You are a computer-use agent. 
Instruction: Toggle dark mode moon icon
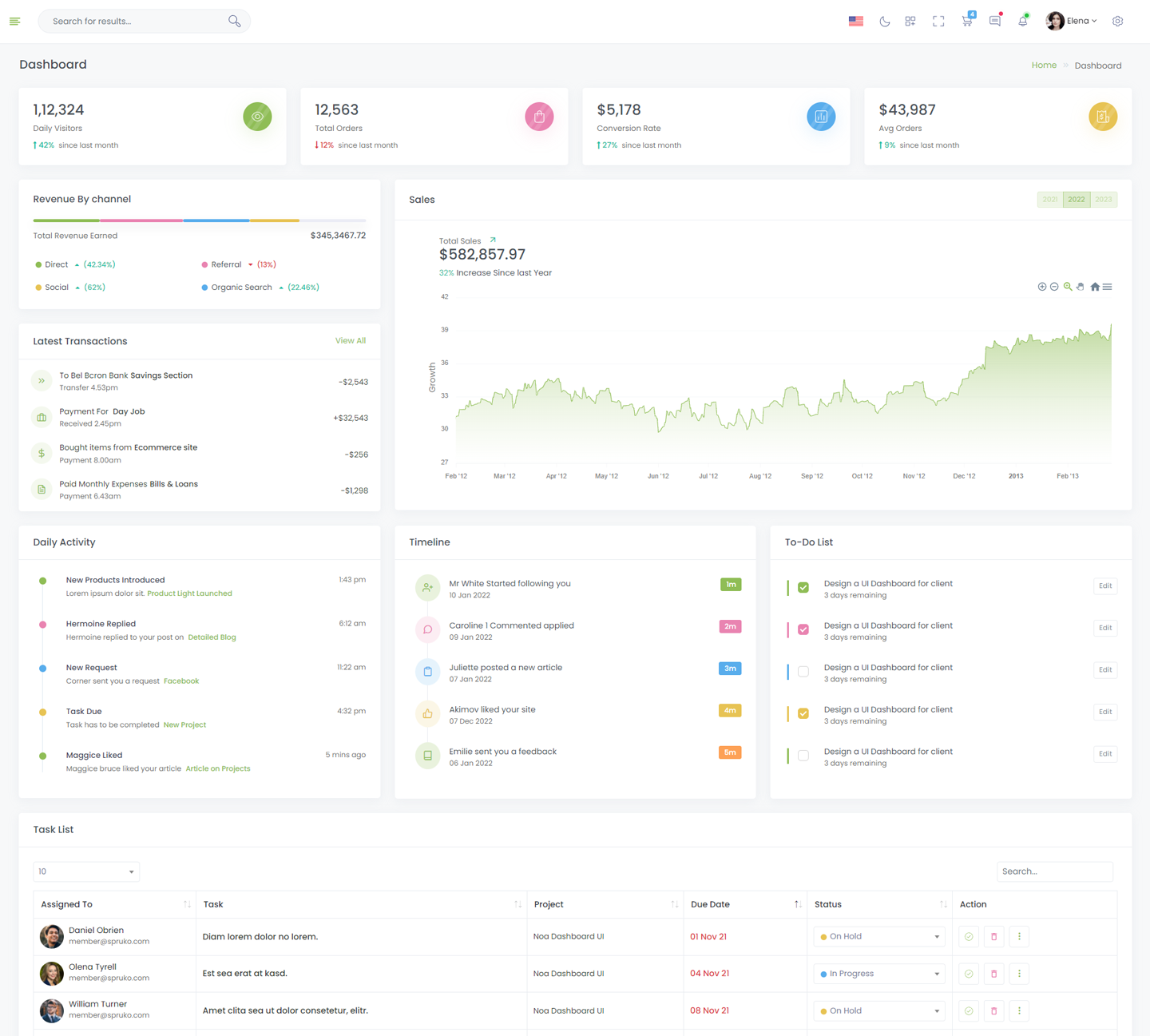884,22
